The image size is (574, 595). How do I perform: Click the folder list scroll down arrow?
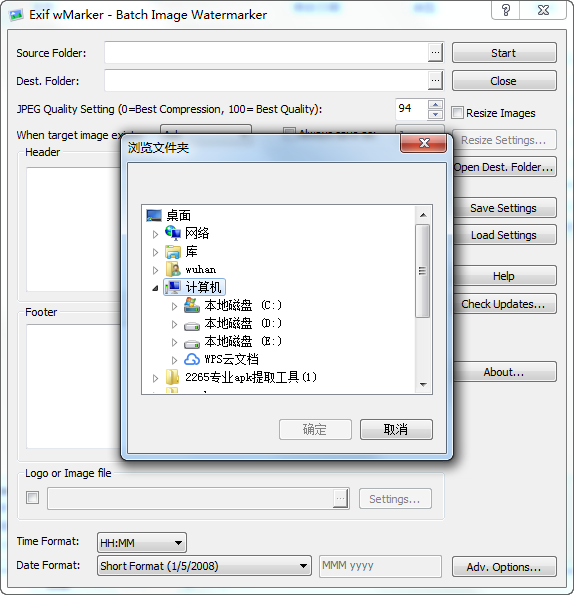(423, 385)
